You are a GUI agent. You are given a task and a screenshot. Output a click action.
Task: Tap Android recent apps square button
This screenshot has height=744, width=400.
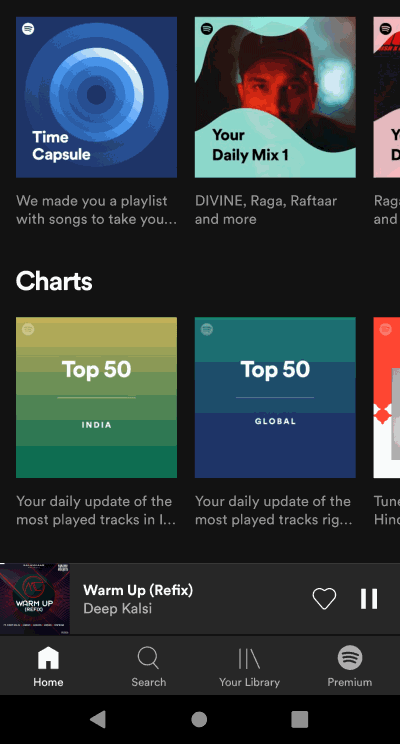click(299, 719)
